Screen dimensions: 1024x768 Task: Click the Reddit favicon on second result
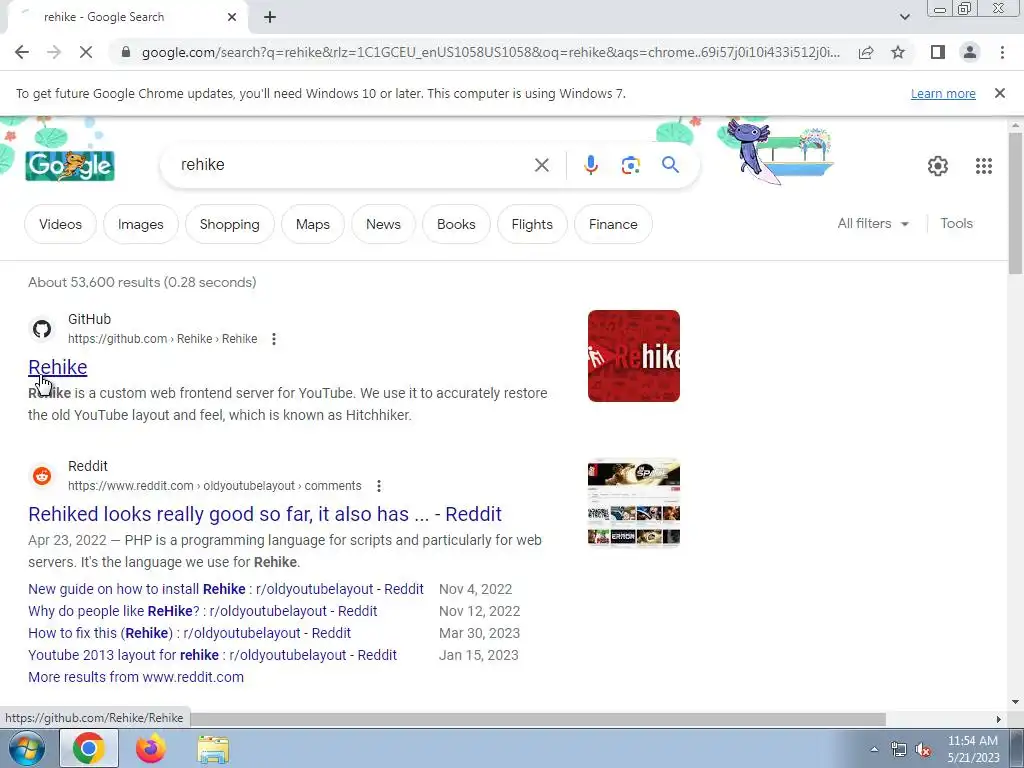42,475
